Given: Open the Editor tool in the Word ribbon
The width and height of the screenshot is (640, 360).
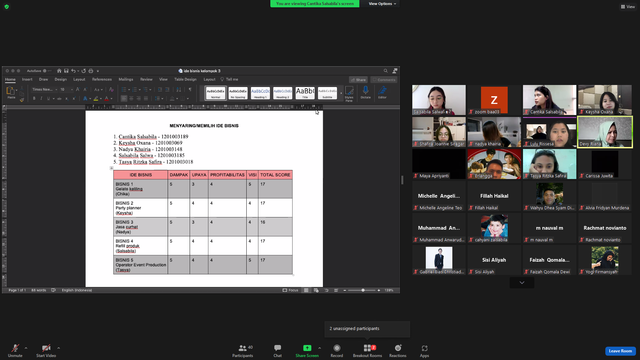Looking at the screenshot, I should pyautogui.click(x=382, y=92).
